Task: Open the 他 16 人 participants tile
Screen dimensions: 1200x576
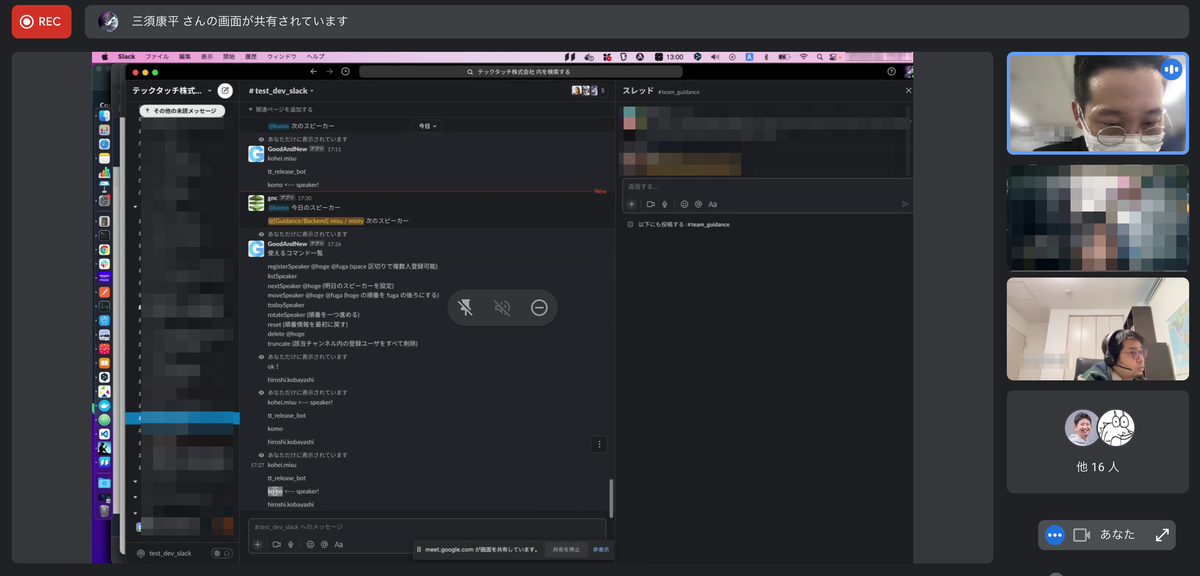Action: (x=1098, y=442)
